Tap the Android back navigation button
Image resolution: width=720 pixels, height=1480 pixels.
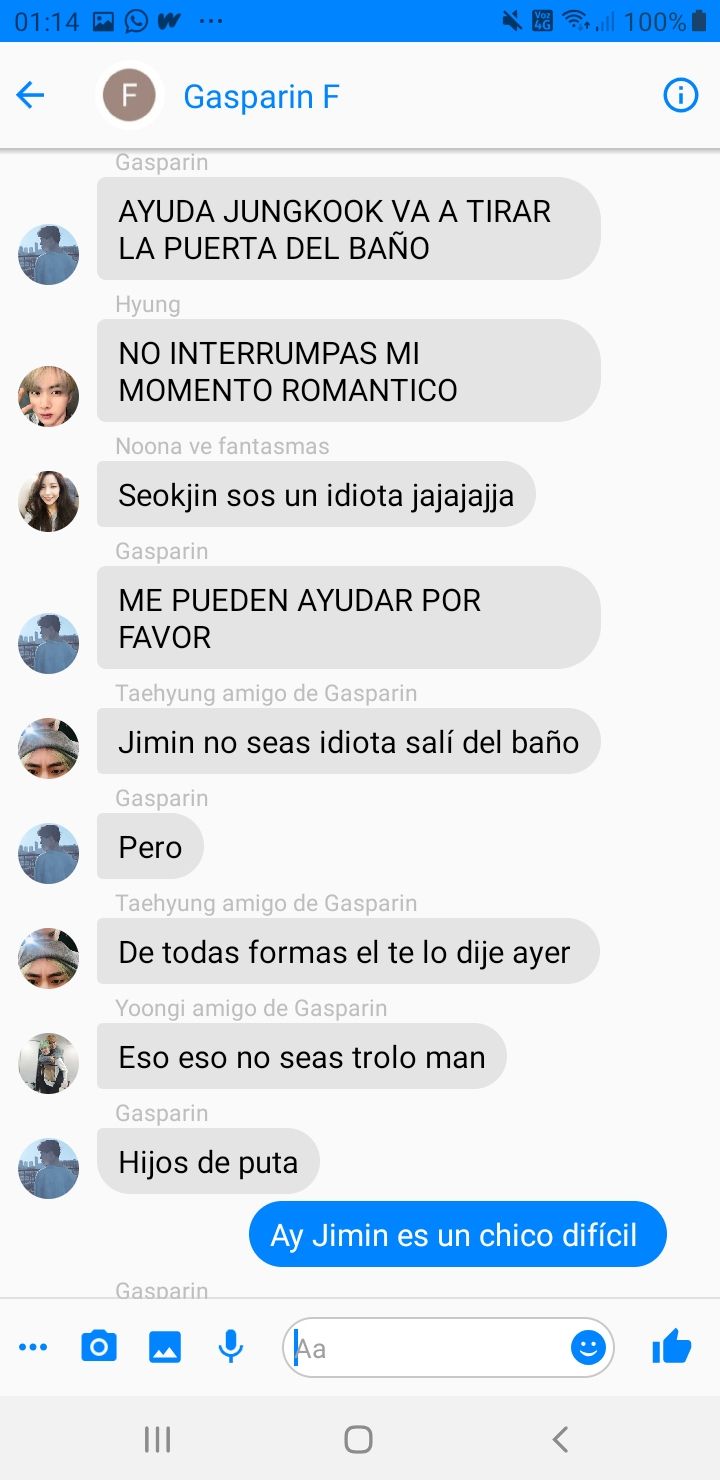click(560, 1439)
